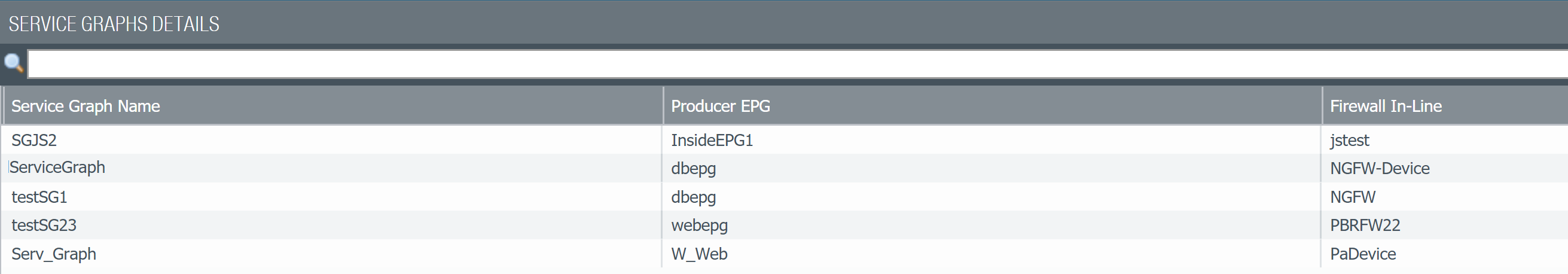Screen dimensions: 1568x274
Task: Select the Serv_Graph service graph row
Action: tap(54, 254)
